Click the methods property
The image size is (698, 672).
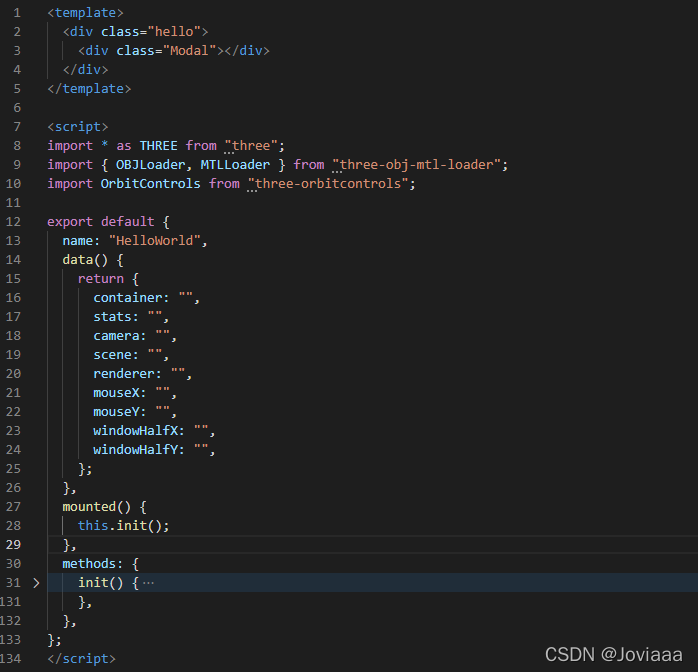pos(89,564)
